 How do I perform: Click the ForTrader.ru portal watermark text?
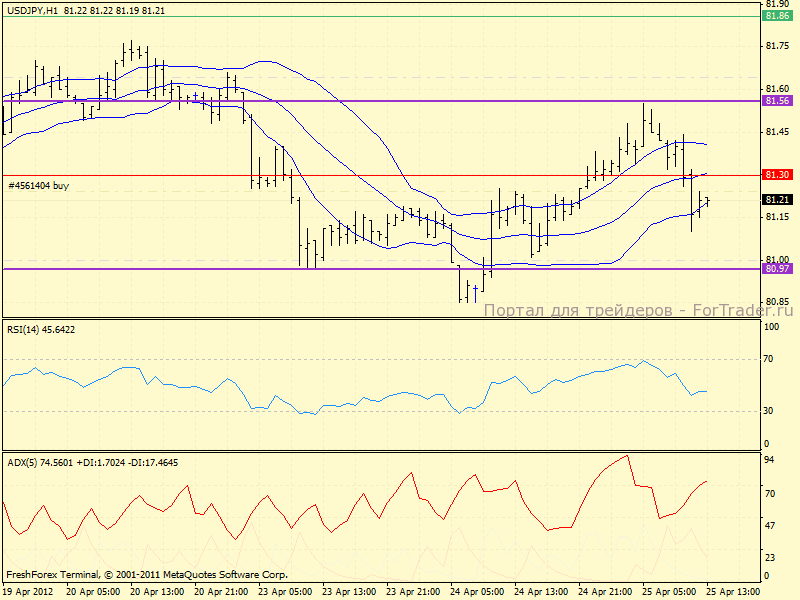pyautogui.click(x=639, y=310)
